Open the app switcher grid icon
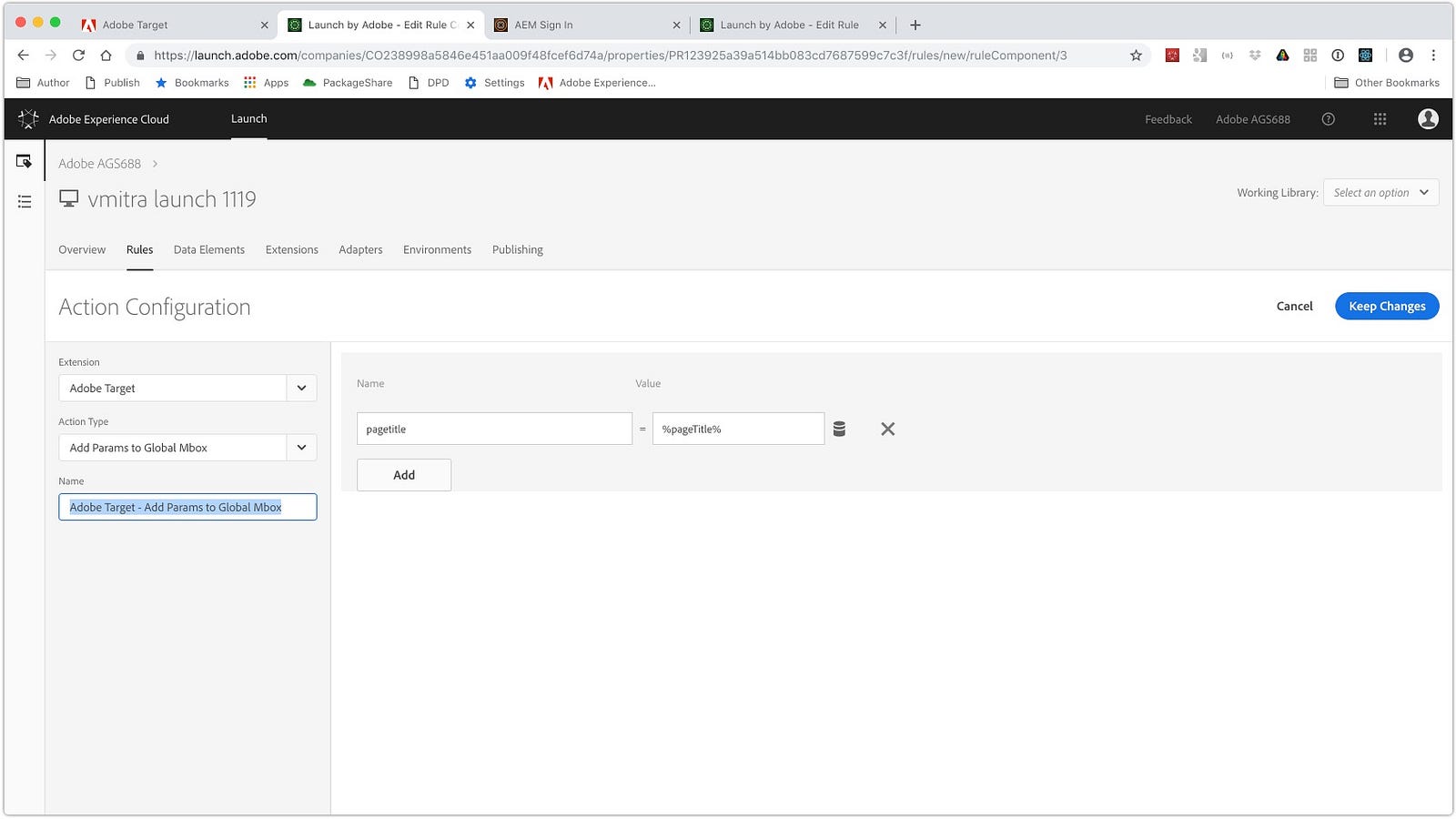Screen dimensions: 1456x819 pos(1380,119)
